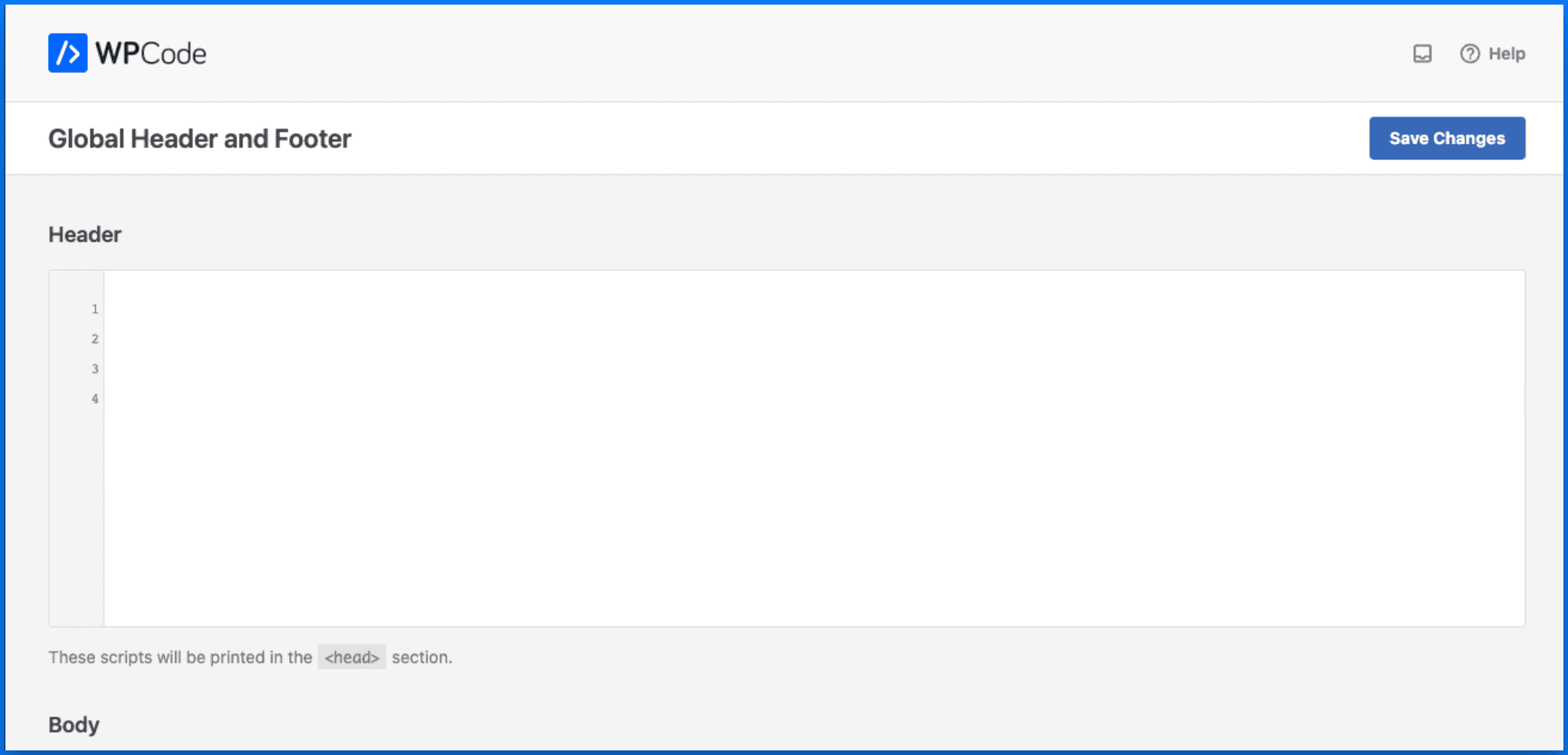Click line number 4 in Header gutter

click(x=95, y=399)
